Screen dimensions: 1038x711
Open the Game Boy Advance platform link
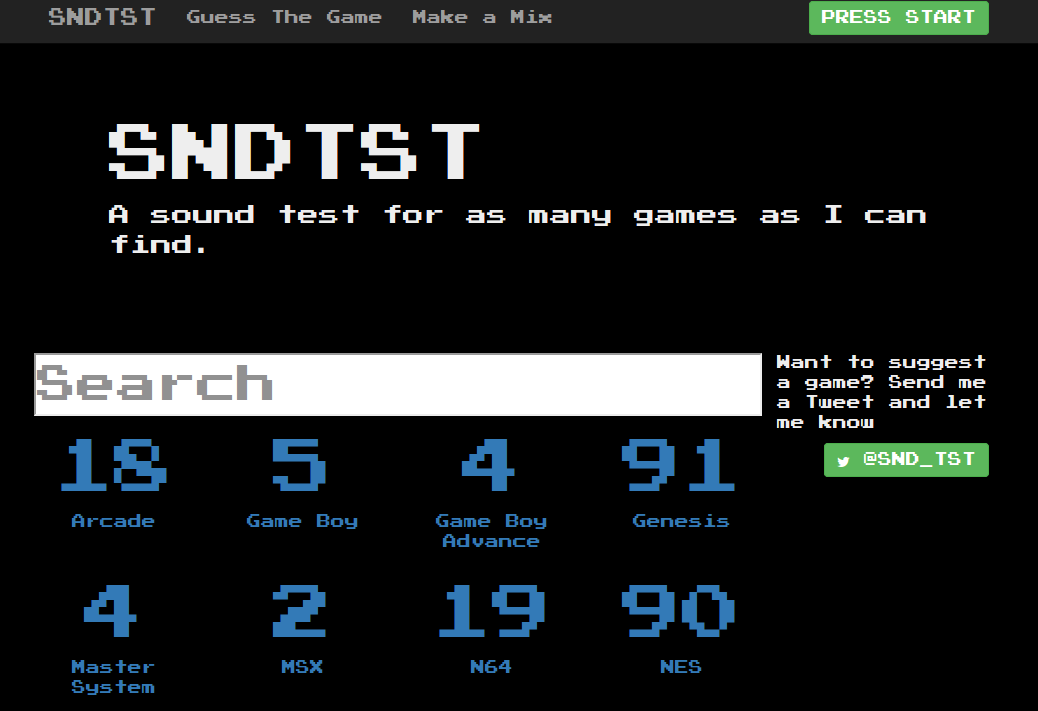[x=491, y=494]
